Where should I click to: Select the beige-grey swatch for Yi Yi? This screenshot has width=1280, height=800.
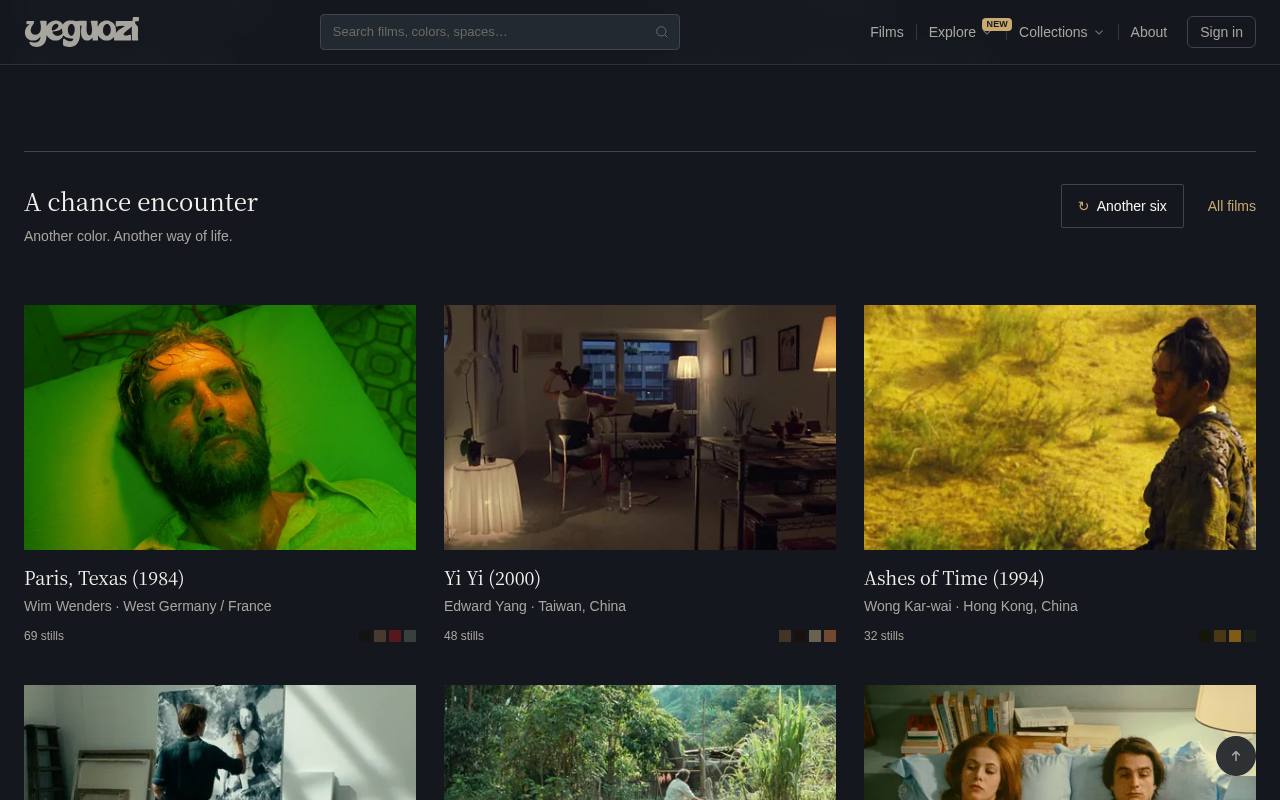pyautogui.click(x=815, y=636)
